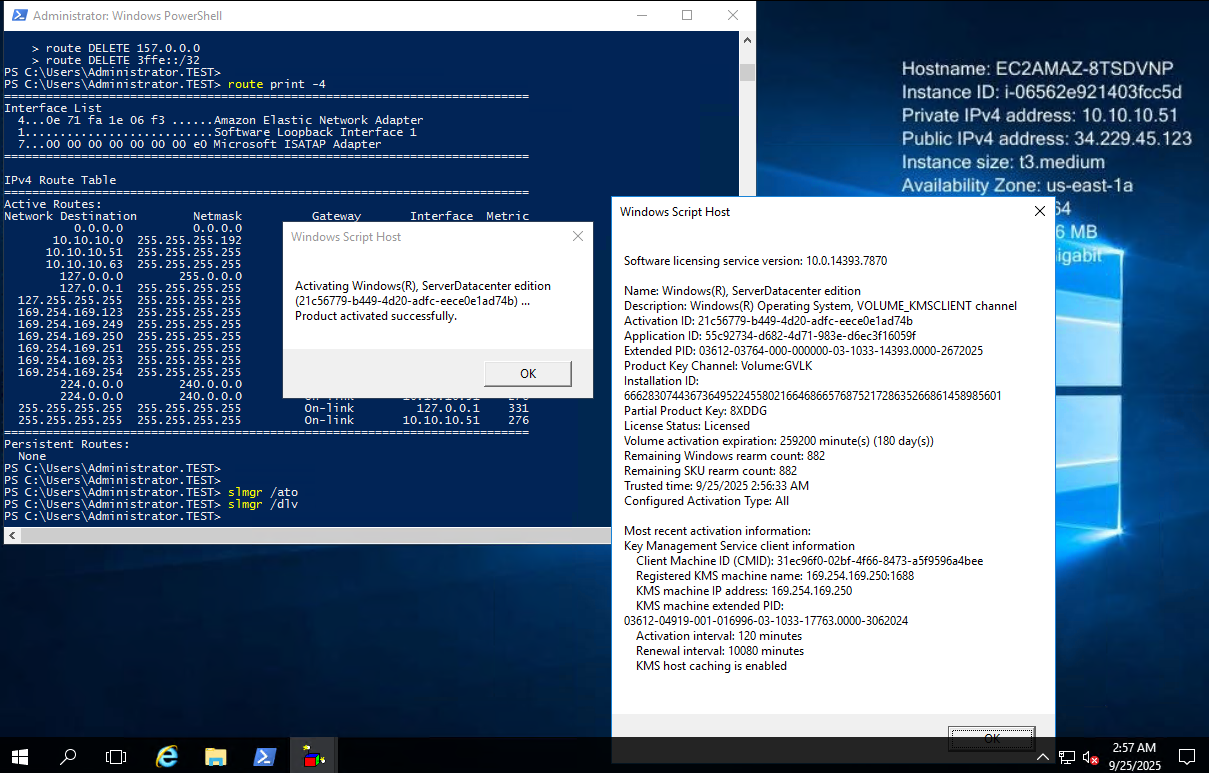The width and height of the screenshot is (1209, 773).
Task: Click PowerShell horizontal scrollbar left arrow
Action: 11,536
